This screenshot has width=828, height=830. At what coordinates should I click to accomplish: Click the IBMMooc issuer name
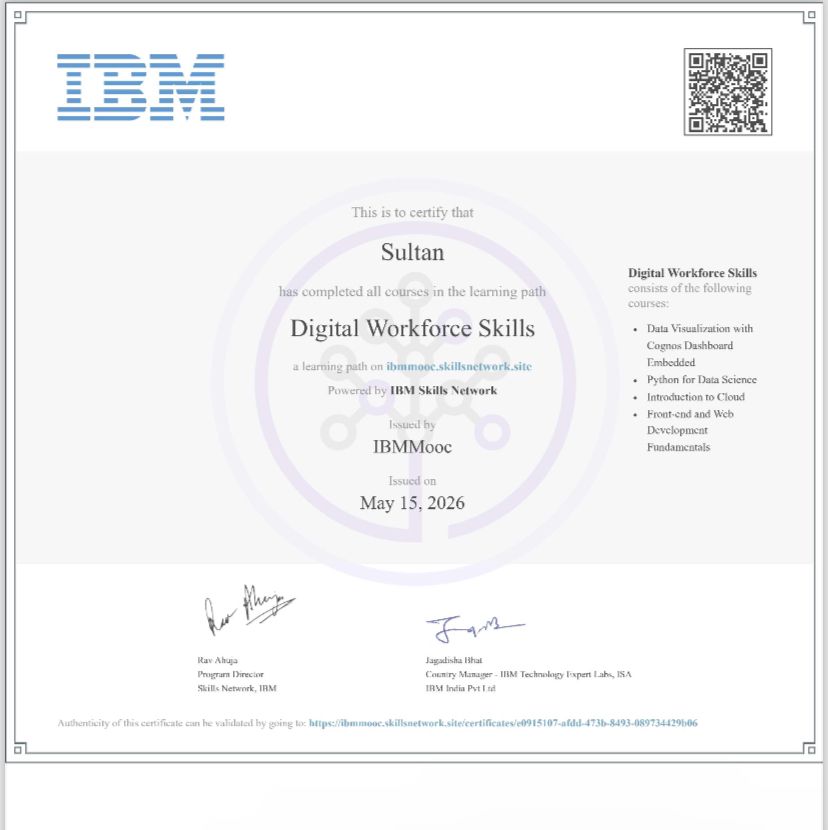tap(412, 447)
